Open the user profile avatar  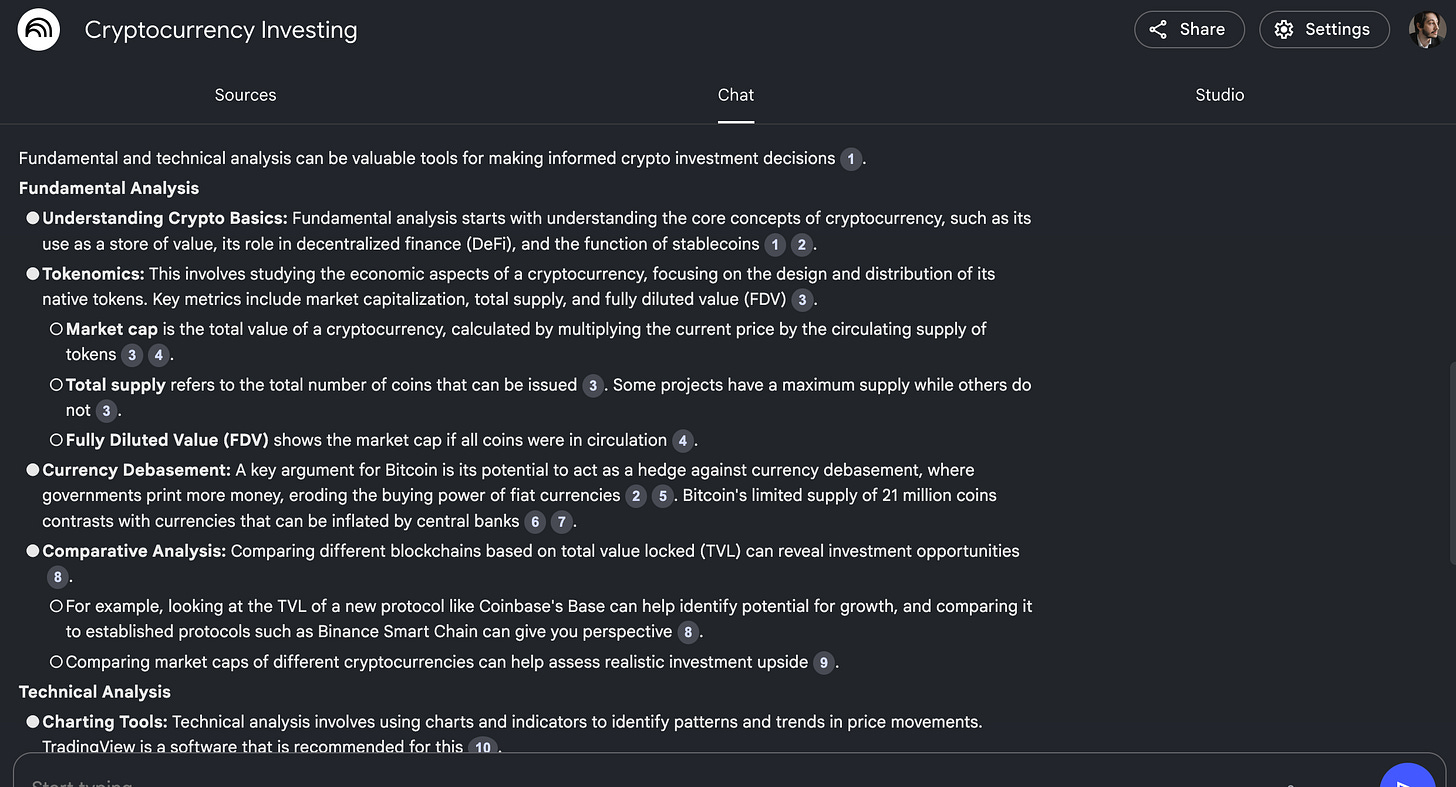tap(1427, 30)
